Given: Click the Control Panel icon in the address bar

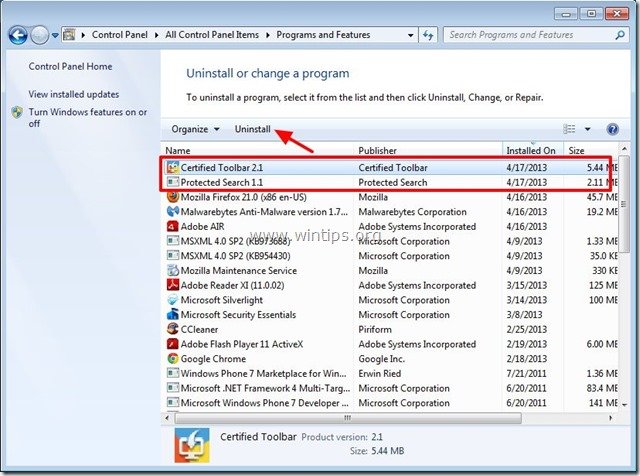Looking at the screenshot, I should 69,35.
